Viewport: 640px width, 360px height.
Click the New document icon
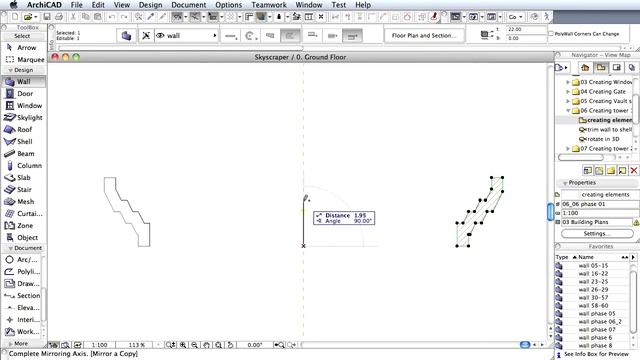click(x=15, y=17)
